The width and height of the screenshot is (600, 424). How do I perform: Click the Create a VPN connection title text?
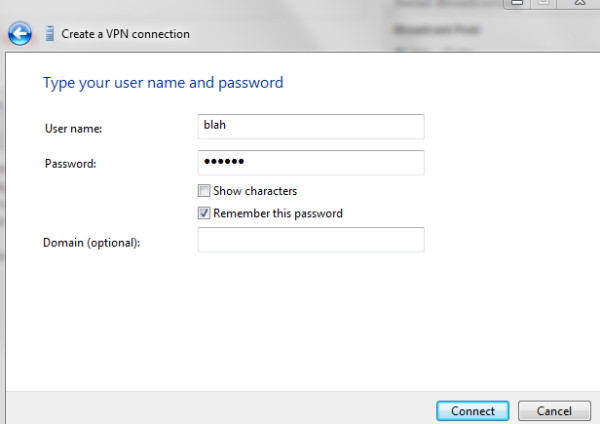(126, 34)
